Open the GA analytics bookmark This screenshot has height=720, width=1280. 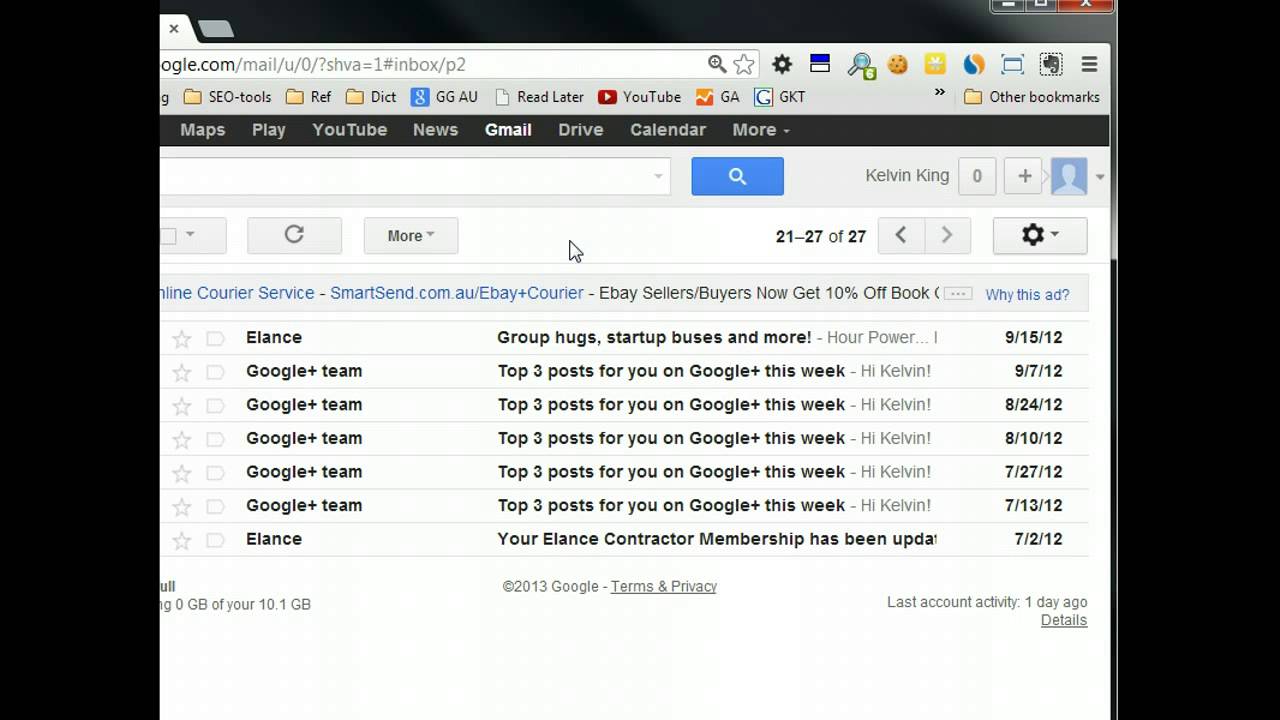pyautogui.click(x=718, y=97)
